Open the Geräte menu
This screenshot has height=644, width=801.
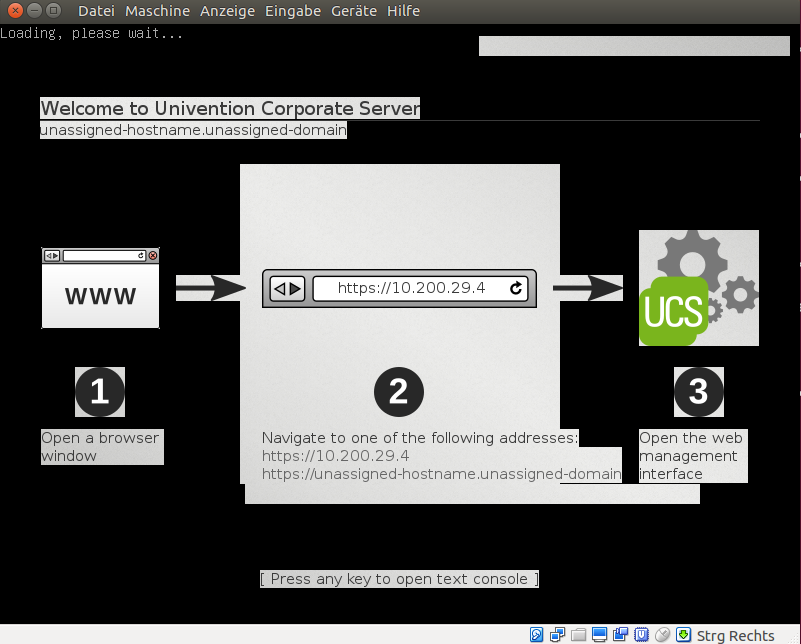(x=354, y=11)
